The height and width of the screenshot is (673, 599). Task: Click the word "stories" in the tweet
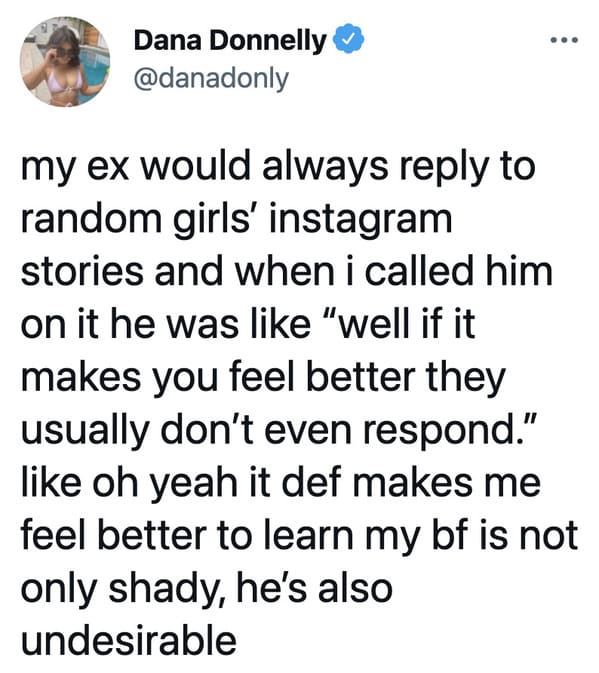point(82,272)
